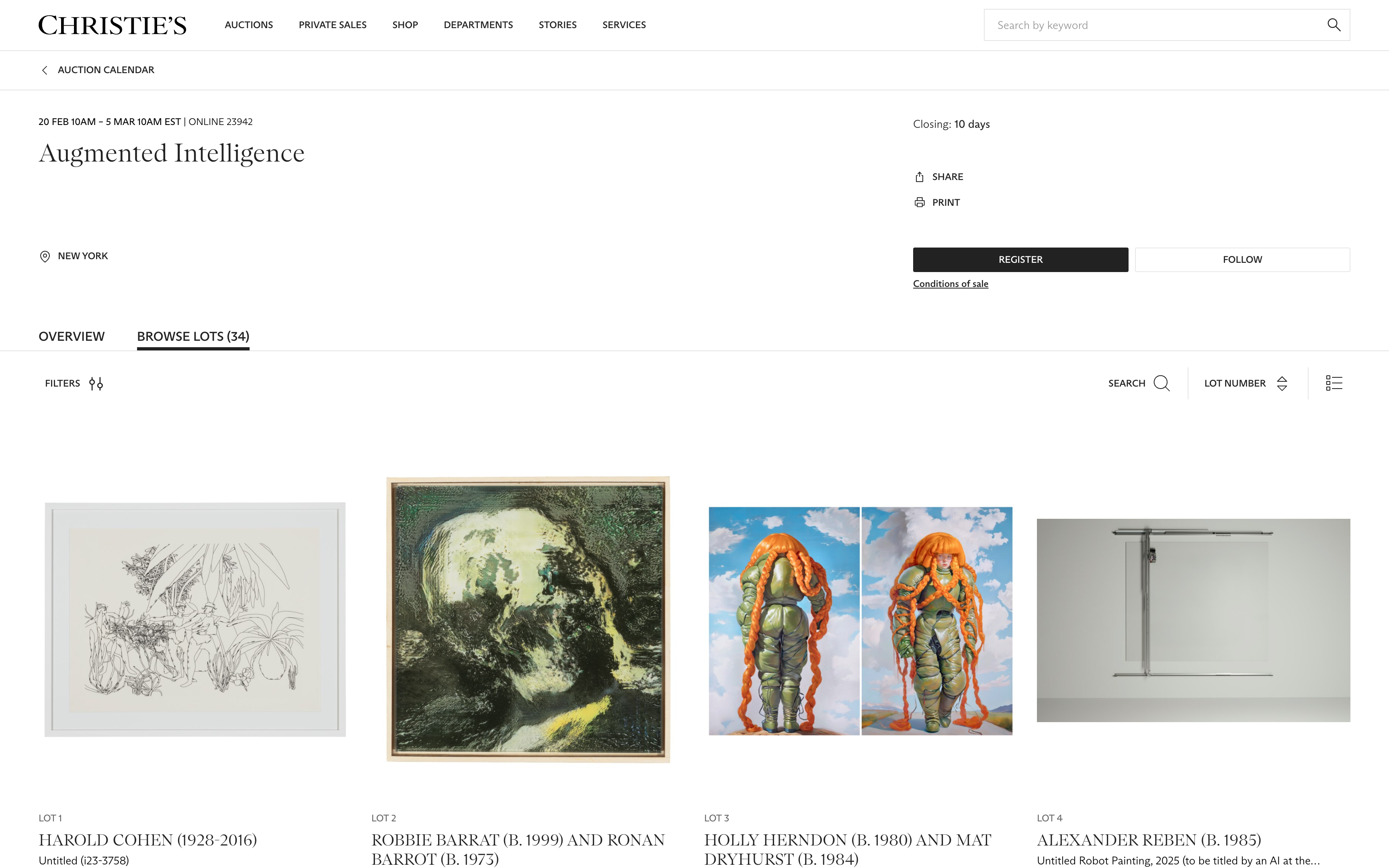Open filters via the sliders icon
This screenshot has width=1389, height=868.
tap(96, 383)
